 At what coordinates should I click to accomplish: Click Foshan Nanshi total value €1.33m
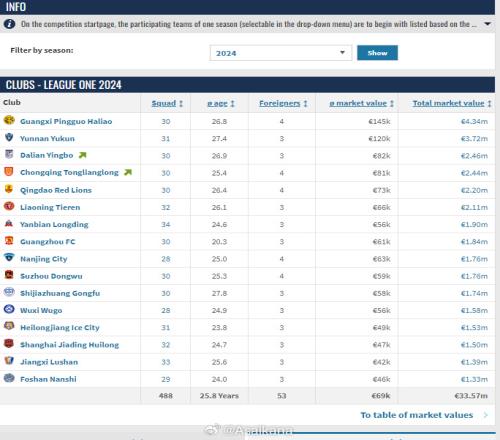474,379
